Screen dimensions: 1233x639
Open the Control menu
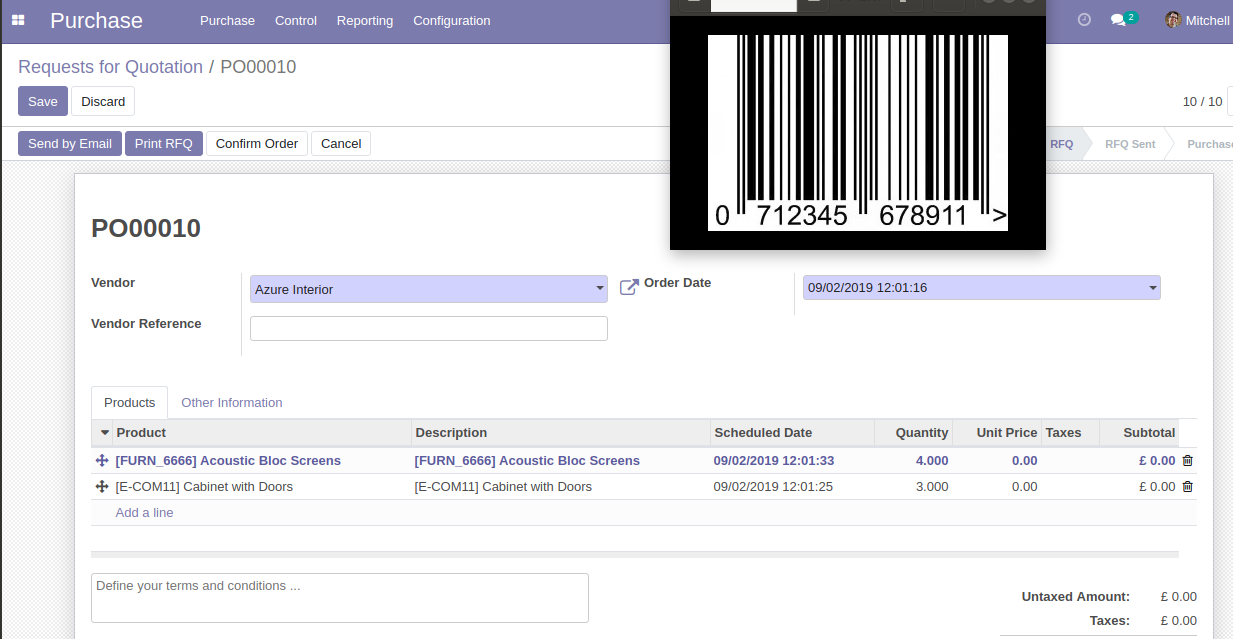[296, 20]
